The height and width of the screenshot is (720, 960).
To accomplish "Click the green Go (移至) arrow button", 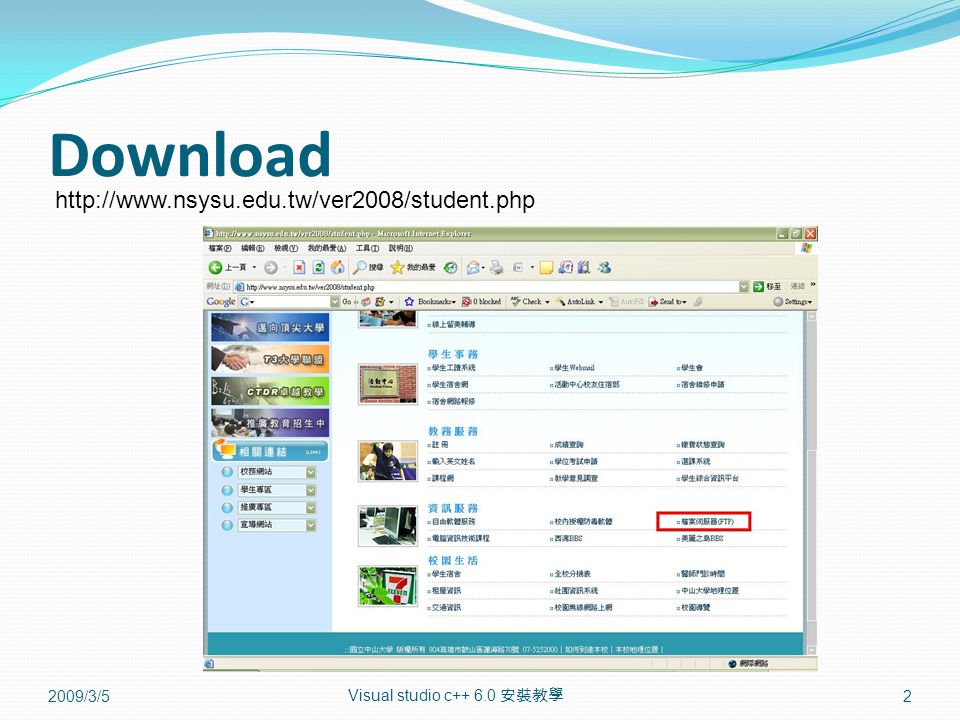I will click(759, 287).
